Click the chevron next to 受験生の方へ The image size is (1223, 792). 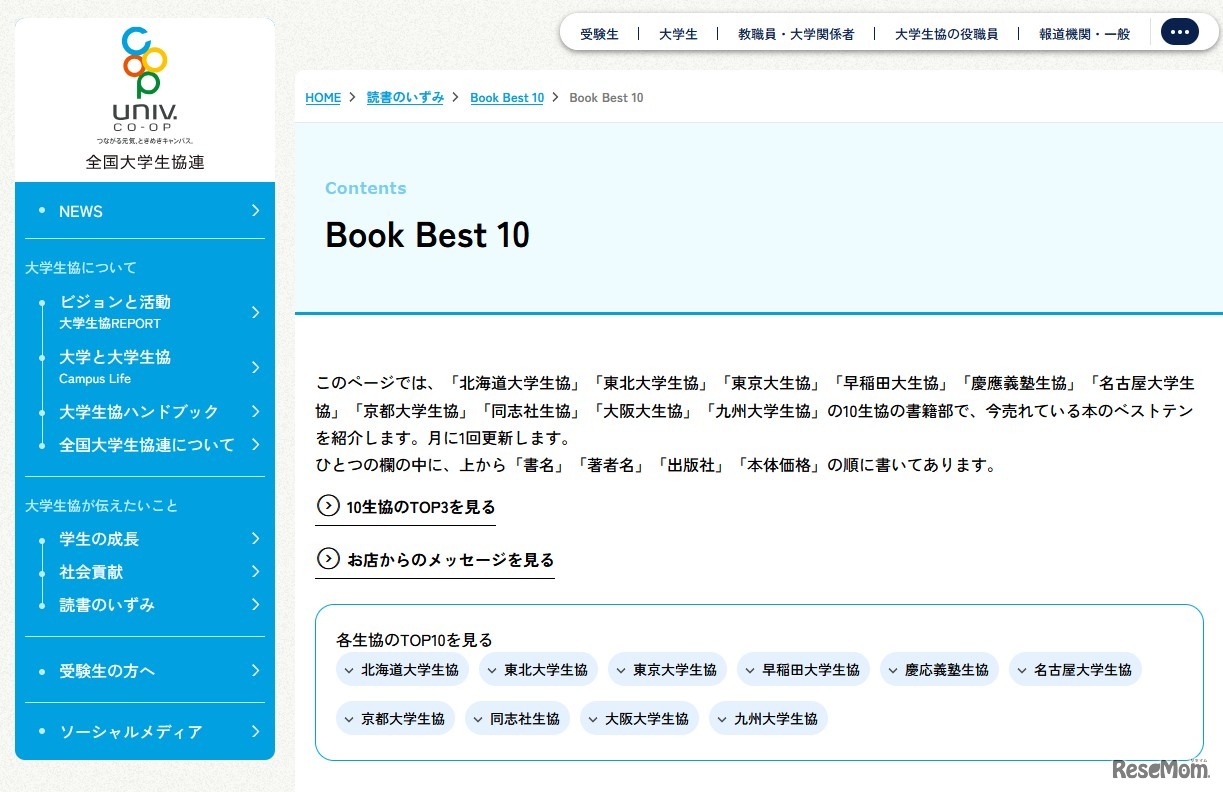[257, 671]
